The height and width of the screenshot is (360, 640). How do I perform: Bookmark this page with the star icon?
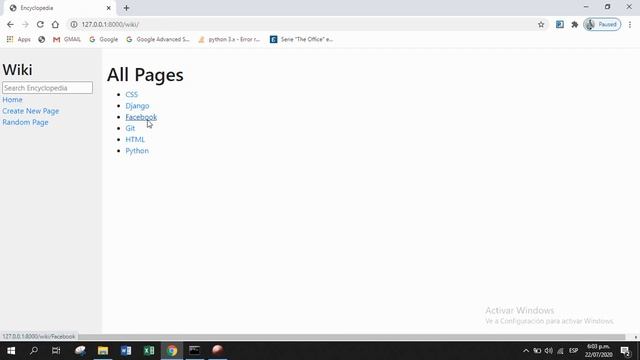pos(541,24)
